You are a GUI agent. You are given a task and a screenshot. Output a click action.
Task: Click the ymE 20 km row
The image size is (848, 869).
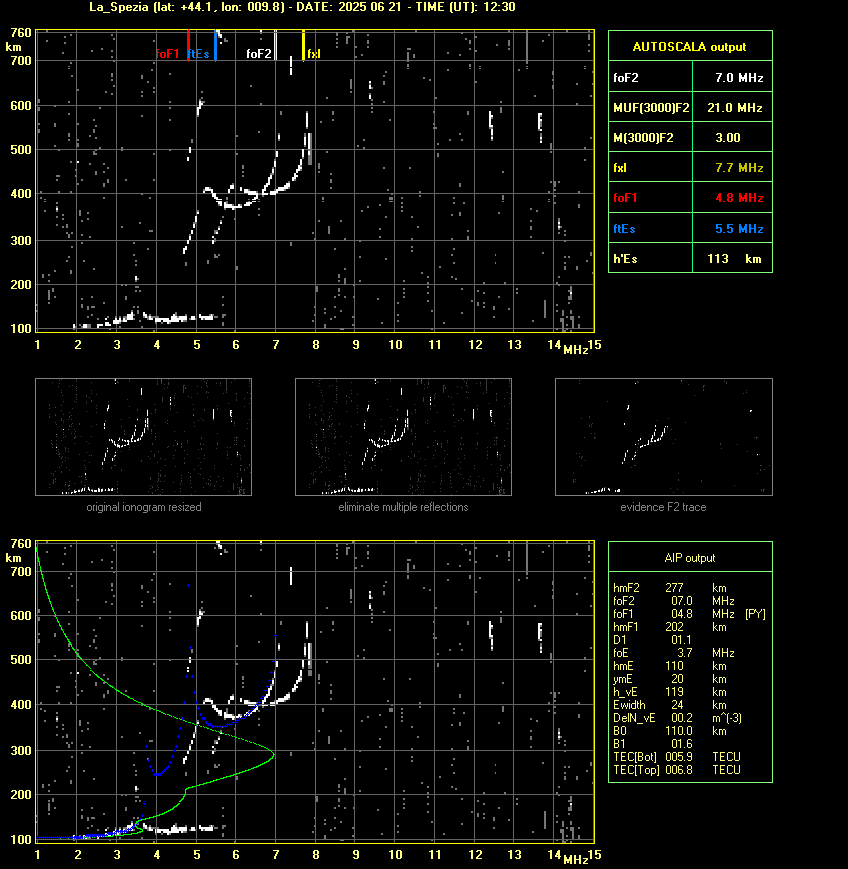coord(670,679)
